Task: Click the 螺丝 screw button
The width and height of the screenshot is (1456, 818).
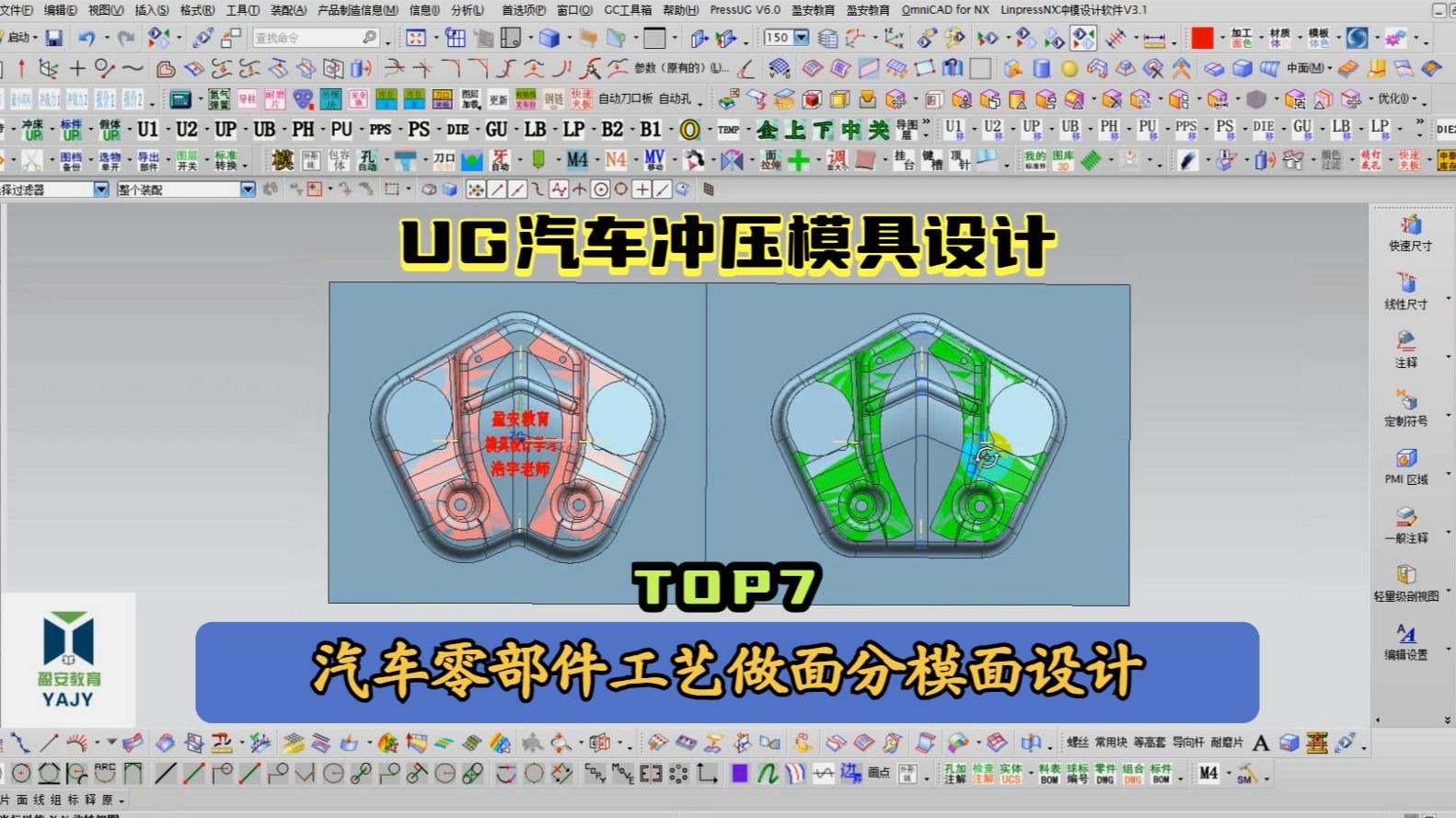Action: (1078, 743)
